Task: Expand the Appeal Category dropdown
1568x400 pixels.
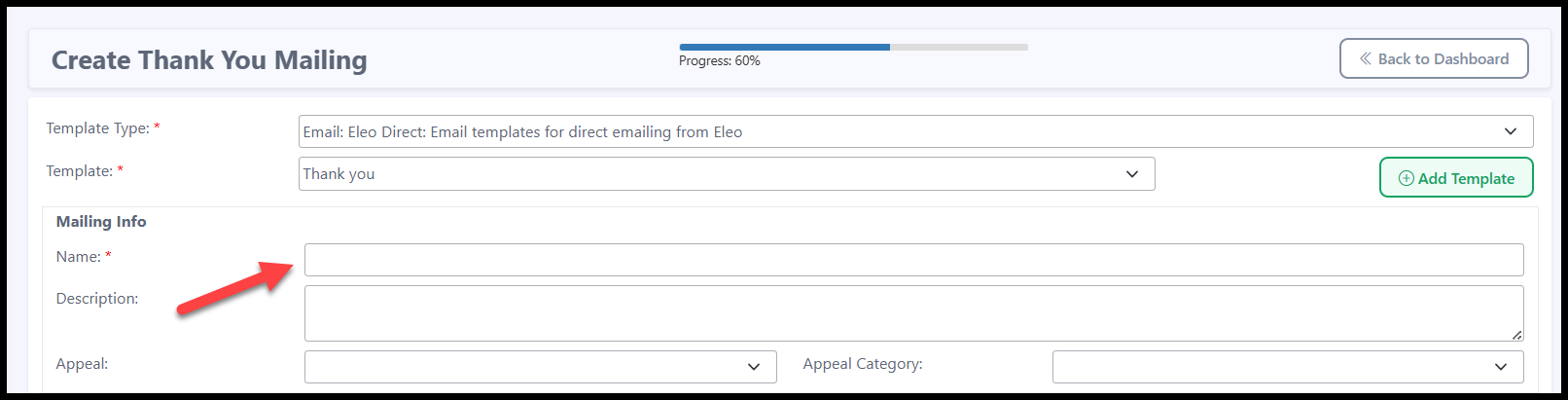Action: pos(1287,367)
